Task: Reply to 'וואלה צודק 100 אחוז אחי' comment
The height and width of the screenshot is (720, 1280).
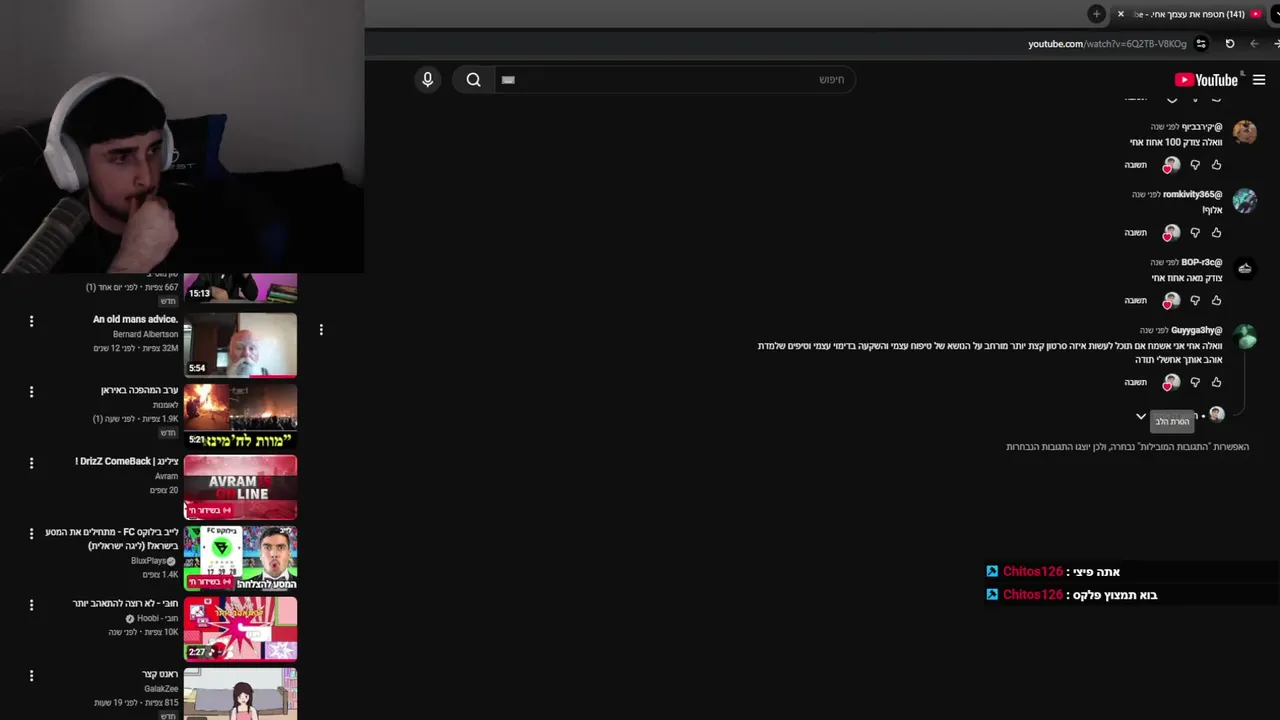Action: pyautogui.click(x=1135, y=165)
